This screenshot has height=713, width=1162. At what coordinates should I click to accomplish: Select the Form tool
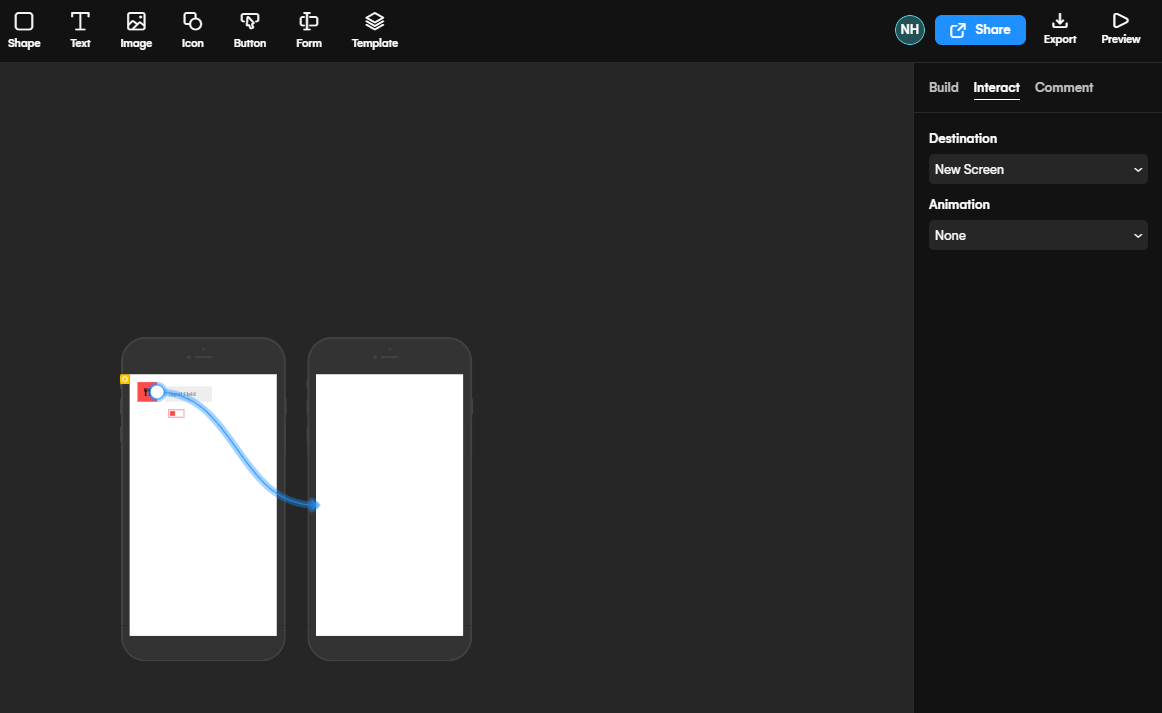point(309,29)
